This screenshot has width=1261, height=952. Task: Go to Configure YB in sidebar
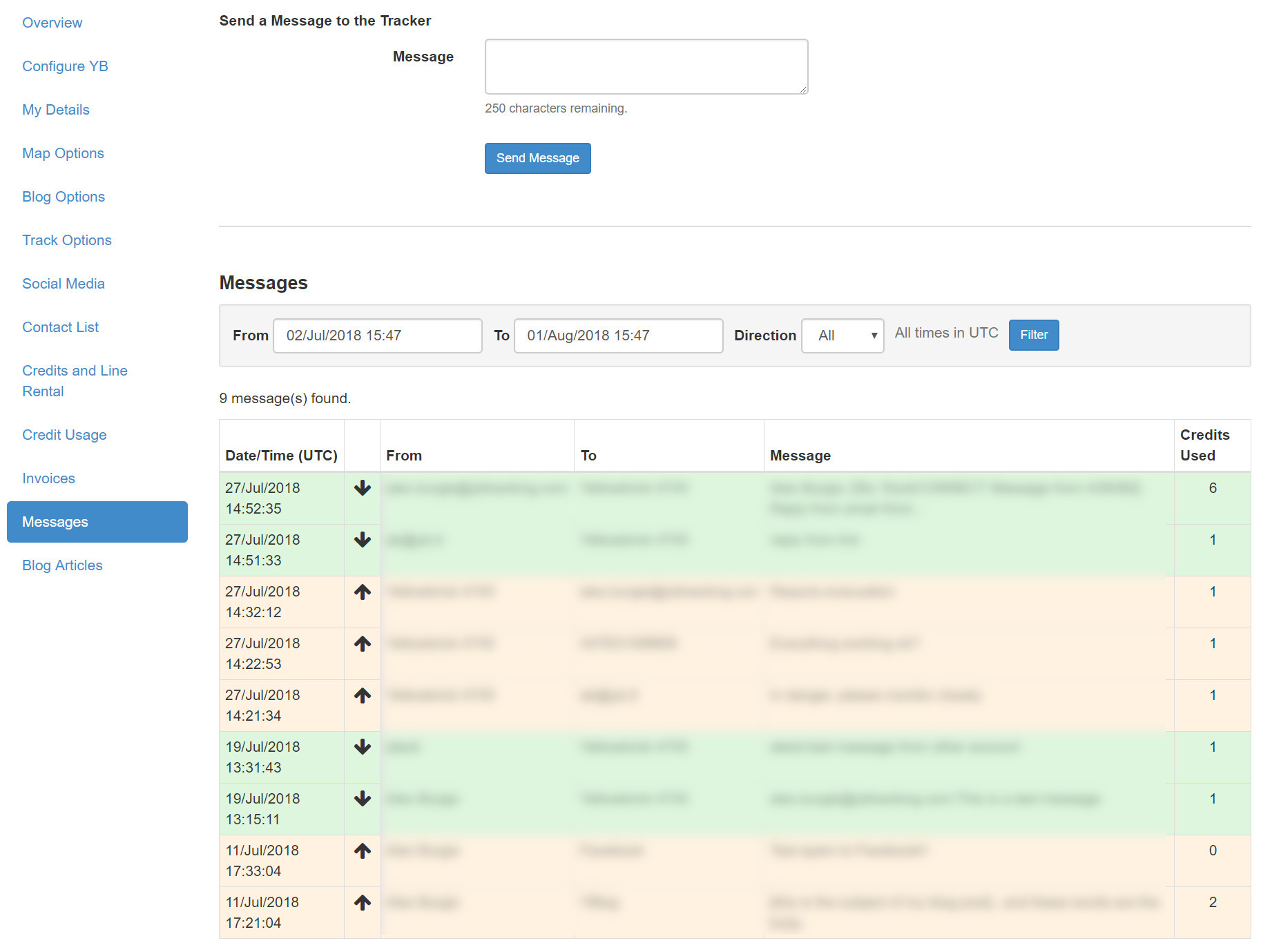(65, 66)
